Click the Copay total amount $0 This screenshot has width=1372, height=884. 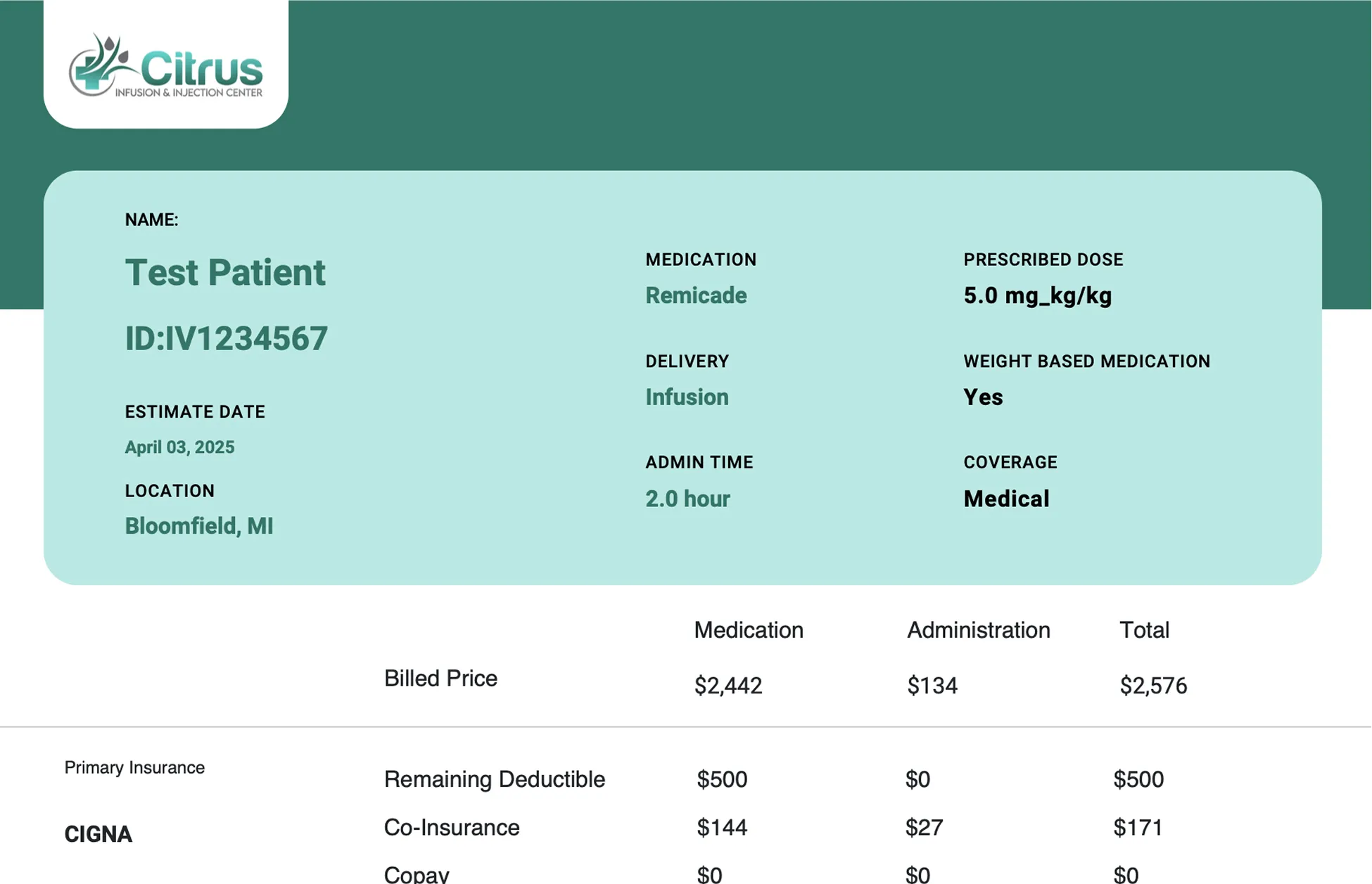click(x=1126, y=874)
